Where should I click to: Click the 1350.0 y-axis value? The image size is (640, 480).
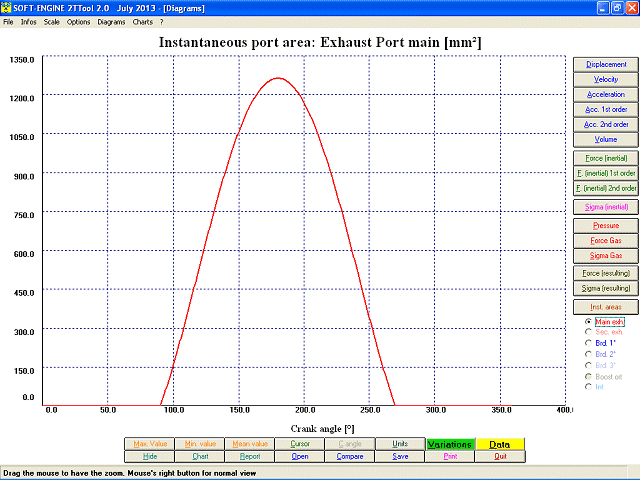22,60
